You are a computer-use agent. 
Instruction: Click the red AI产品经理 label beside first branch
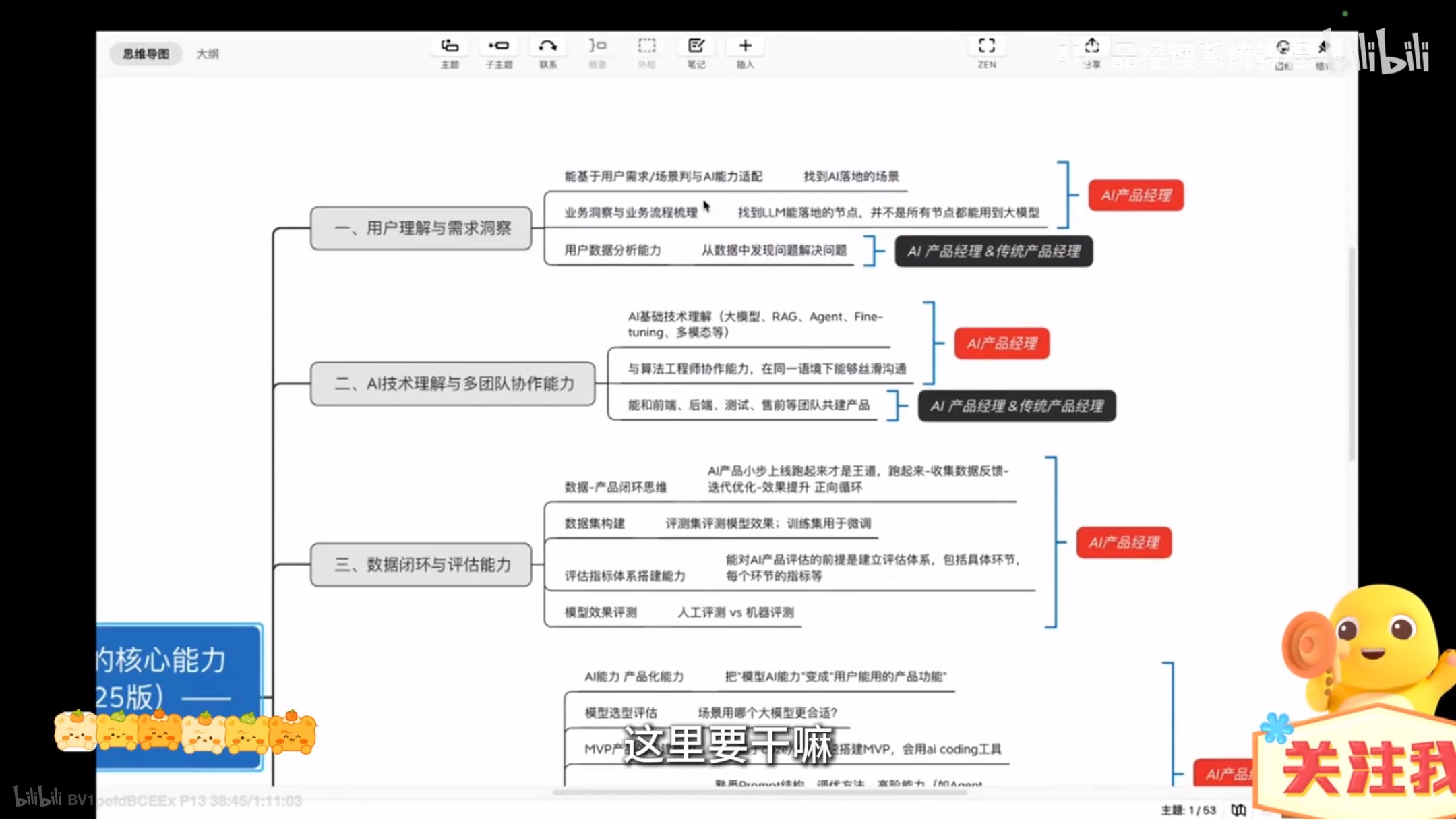click(x=1136, y=196)
